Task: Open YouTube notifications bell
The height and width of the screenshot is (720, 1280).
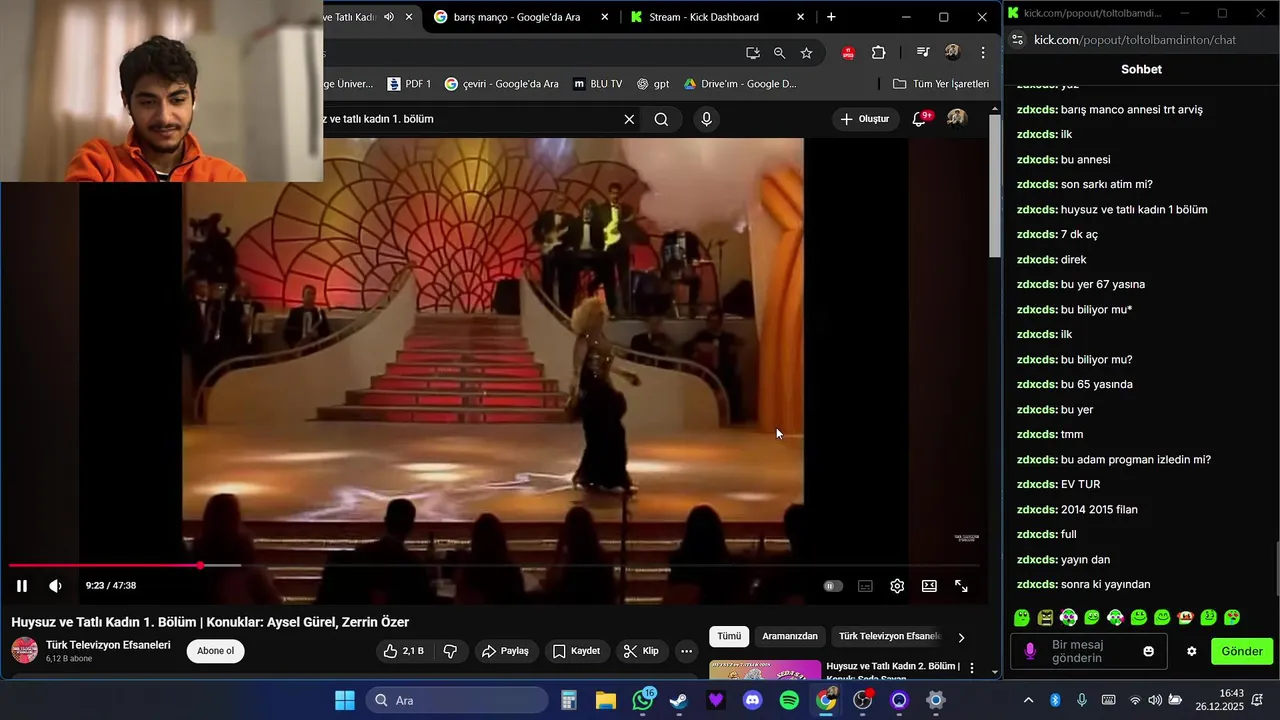Action: 919,119
